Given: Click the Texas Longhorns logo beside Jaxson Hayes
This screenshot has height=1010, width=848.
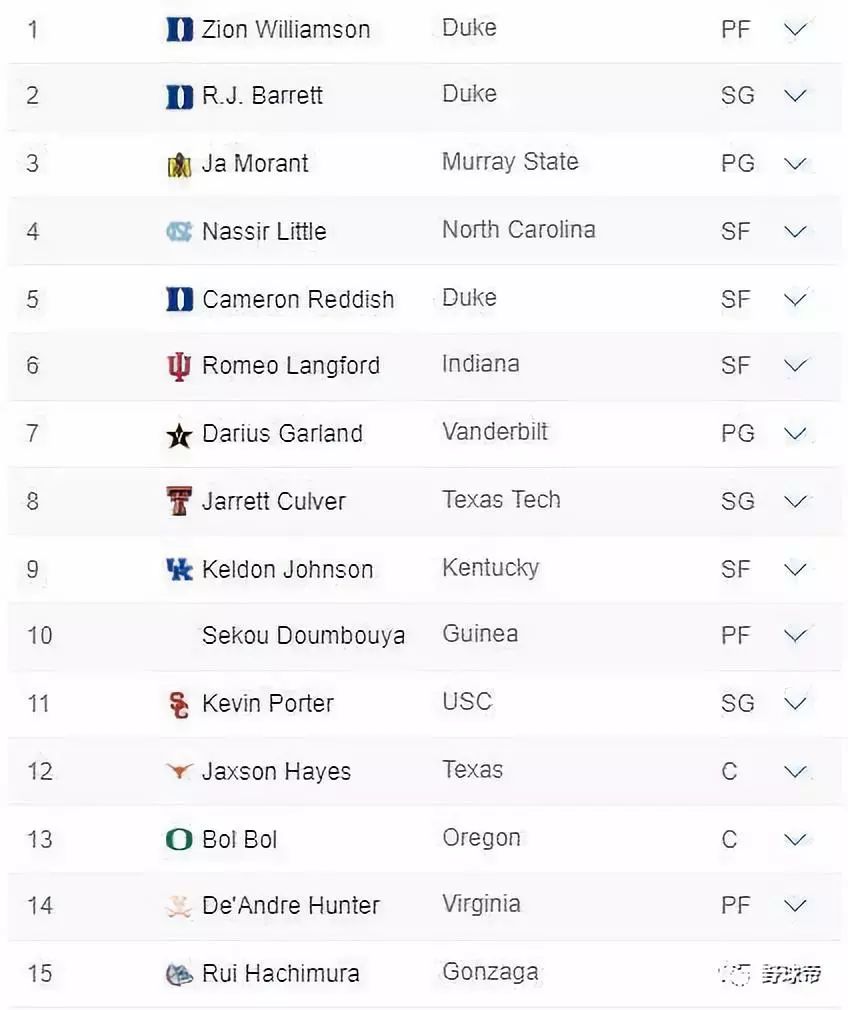Looking at the screenshot, I should [179, 772].
